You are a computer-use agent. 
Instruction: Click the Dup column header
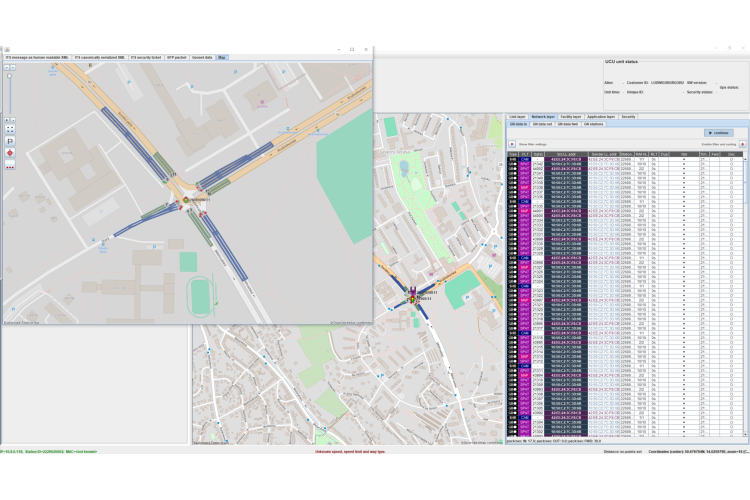pos(664,155)
